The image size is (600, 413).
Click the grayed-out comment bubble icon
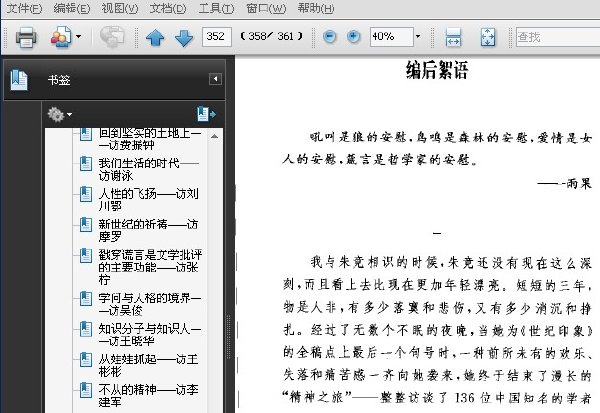tap(112, 37)
